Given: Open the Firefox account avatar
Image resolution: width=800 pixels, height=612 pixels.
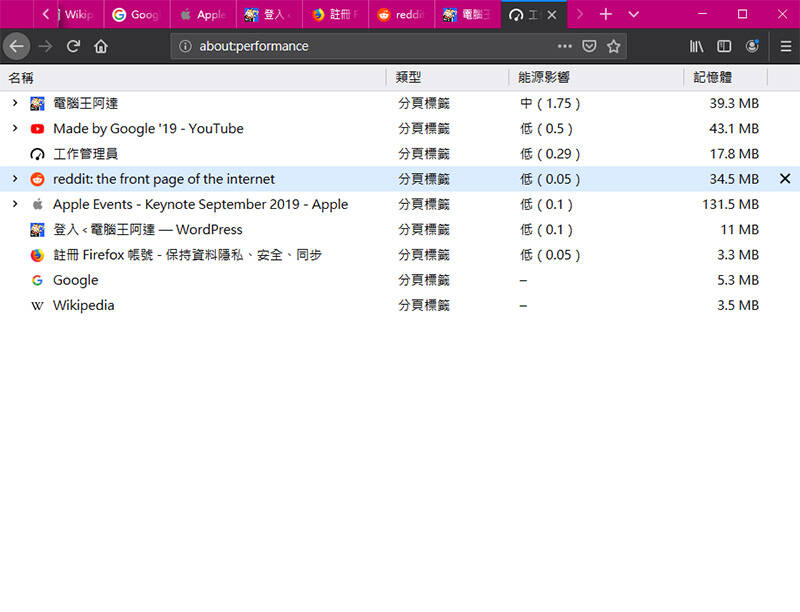Looking at the screenshot, I should pos(752,46).
